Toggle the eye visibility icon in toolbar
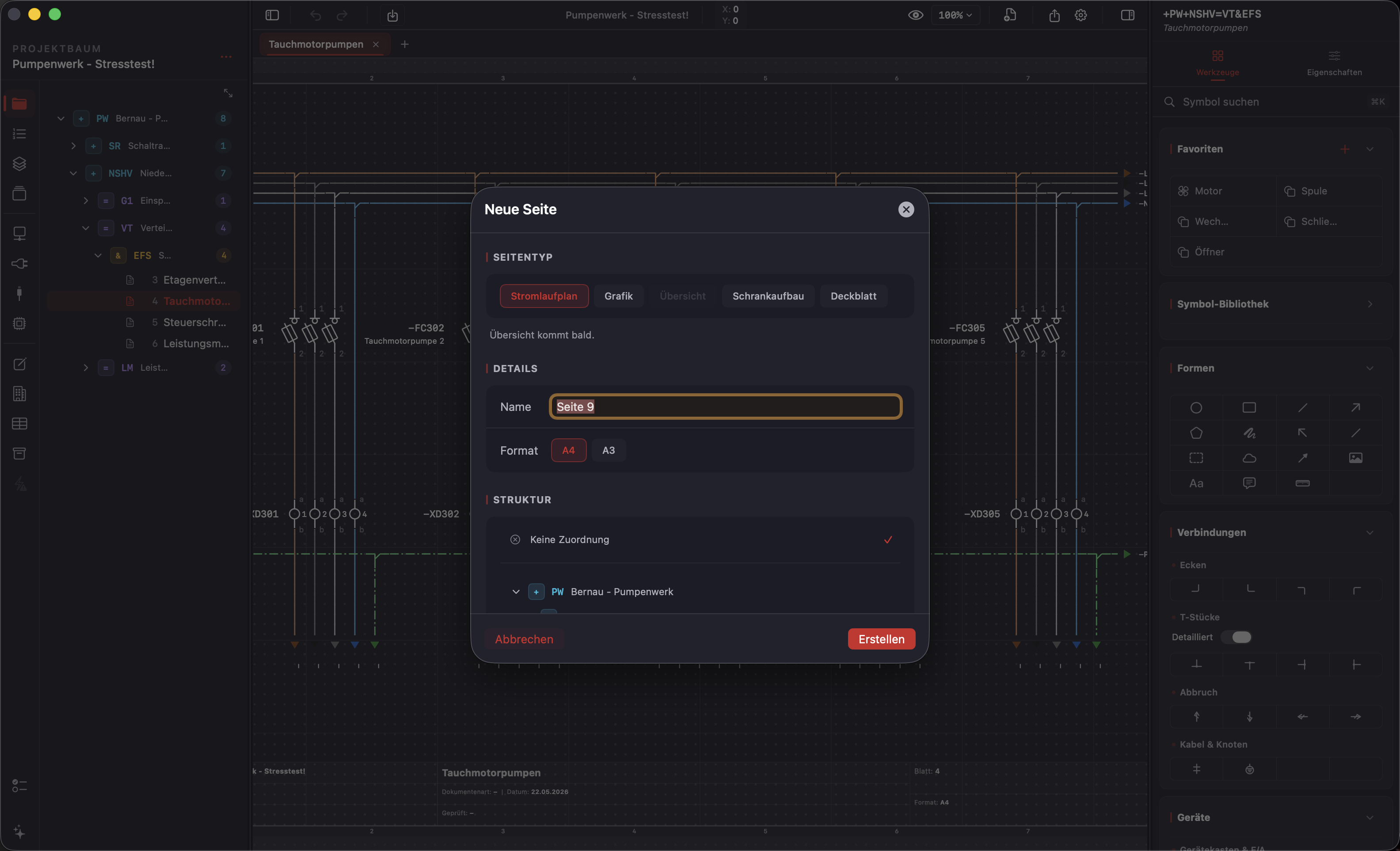 click(915, 15)
